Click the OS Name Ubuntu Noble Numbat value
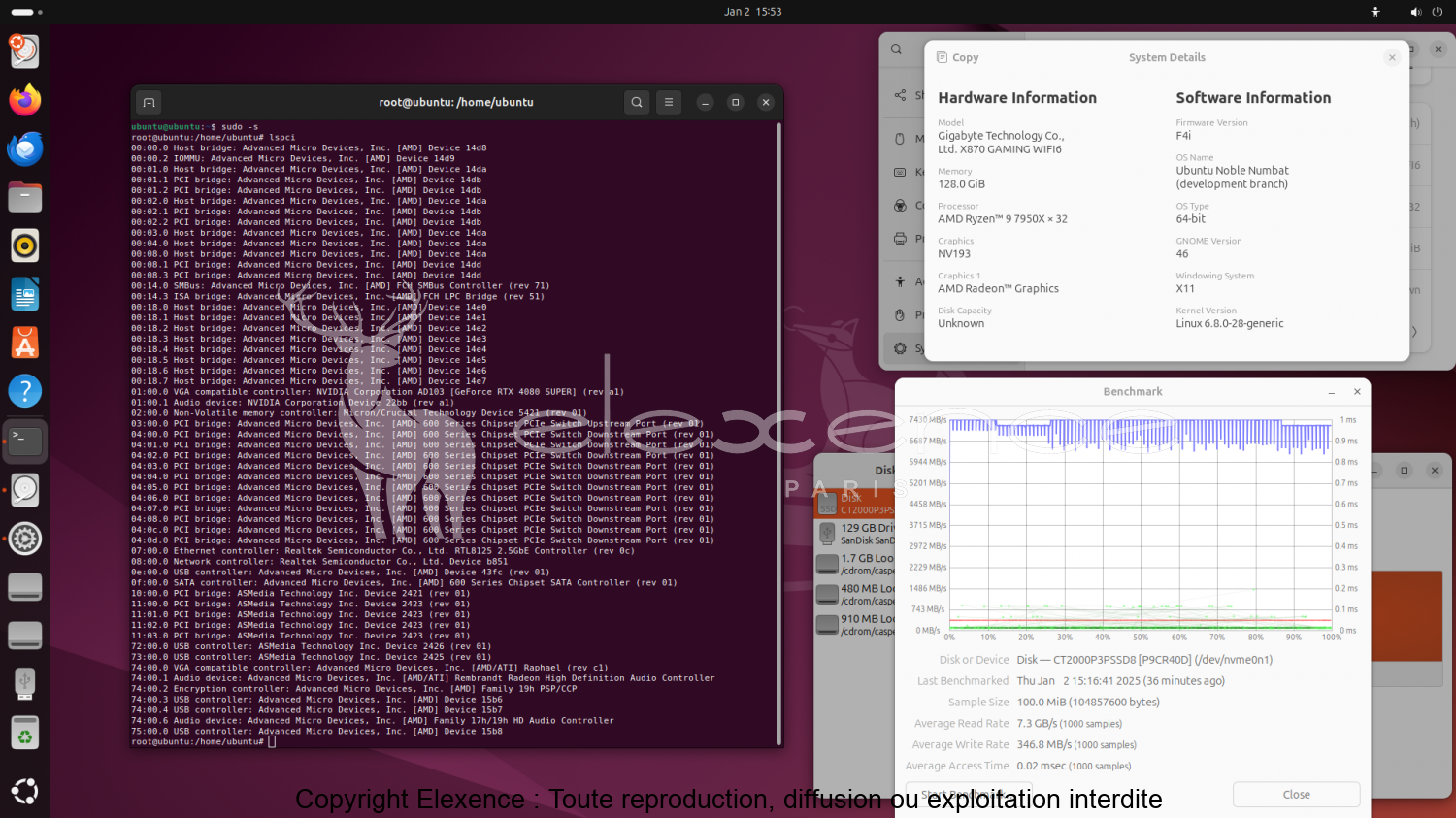This screenshot has height=818, width=1456. pos(1232,177)
